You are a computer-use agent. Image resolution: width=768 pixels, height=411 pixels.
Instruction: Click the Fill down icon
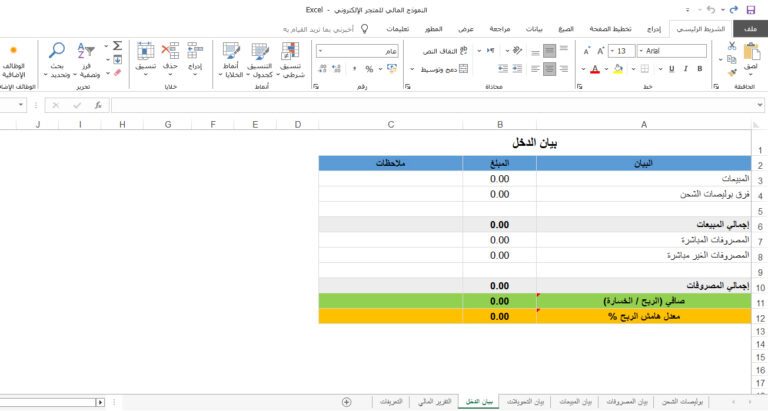[118, 60]
